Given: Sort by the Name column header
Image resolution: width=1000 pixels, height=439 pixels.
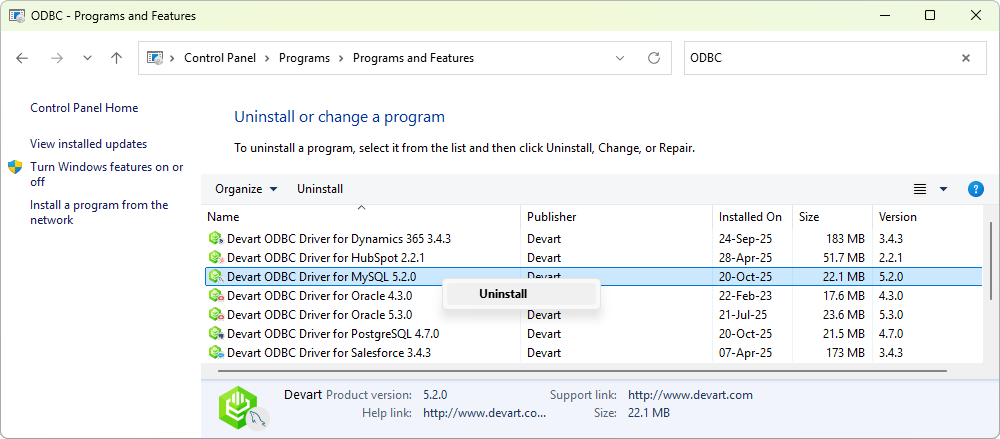Looking at the screenshot, I should (x=361, y=217).
